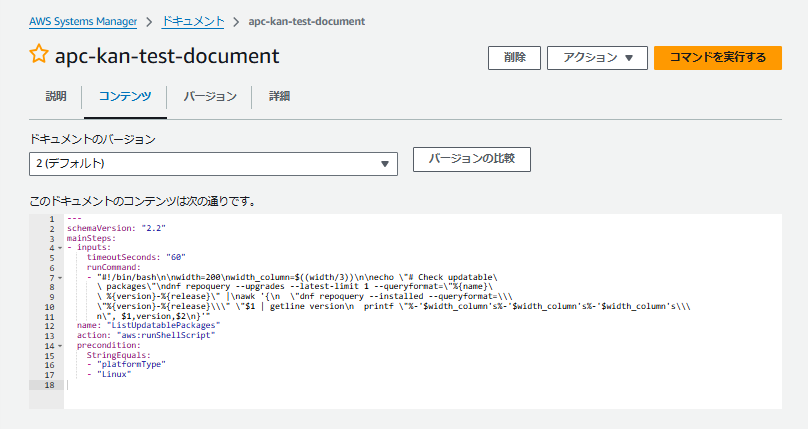Click the timeoutSeconds: "60" line

pos(136,258)
